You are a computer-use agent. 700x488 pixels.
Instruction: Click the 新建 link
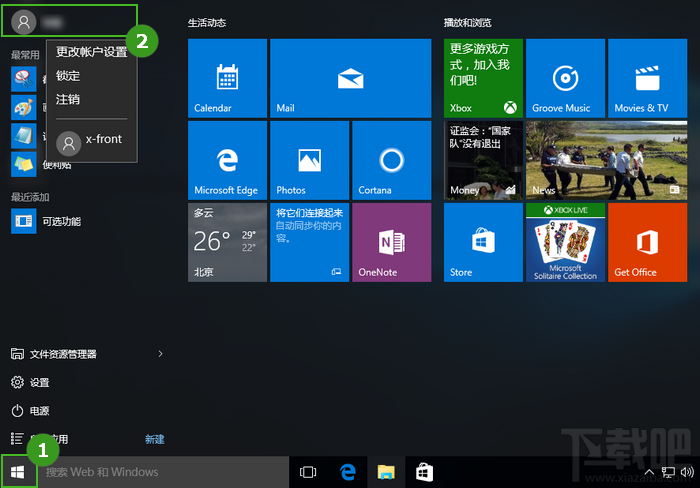(x=154, y=439)
